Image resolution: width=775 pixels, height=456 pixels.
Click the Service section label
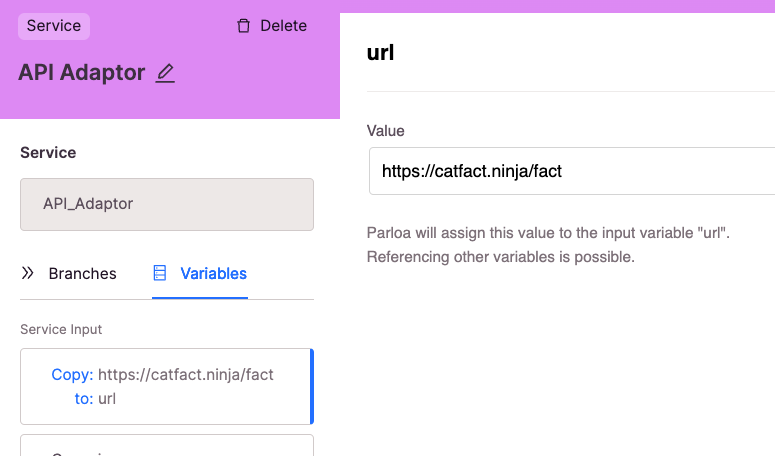(x=48, y=153)
